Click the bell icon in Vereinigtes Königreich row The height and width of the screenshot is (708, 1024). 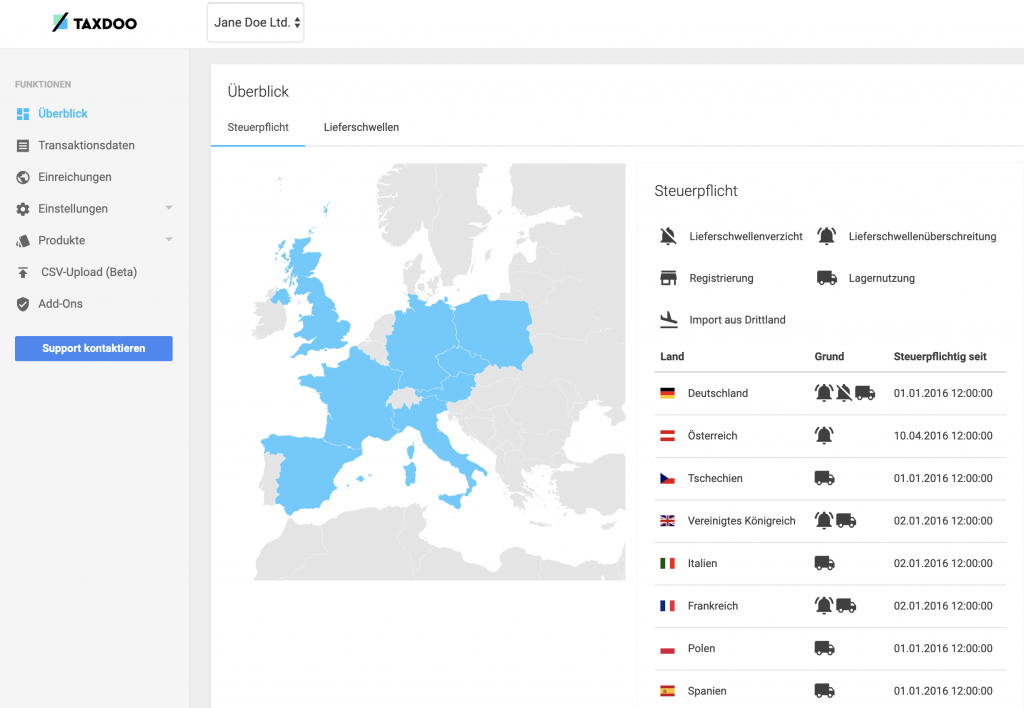coord(824,520)
